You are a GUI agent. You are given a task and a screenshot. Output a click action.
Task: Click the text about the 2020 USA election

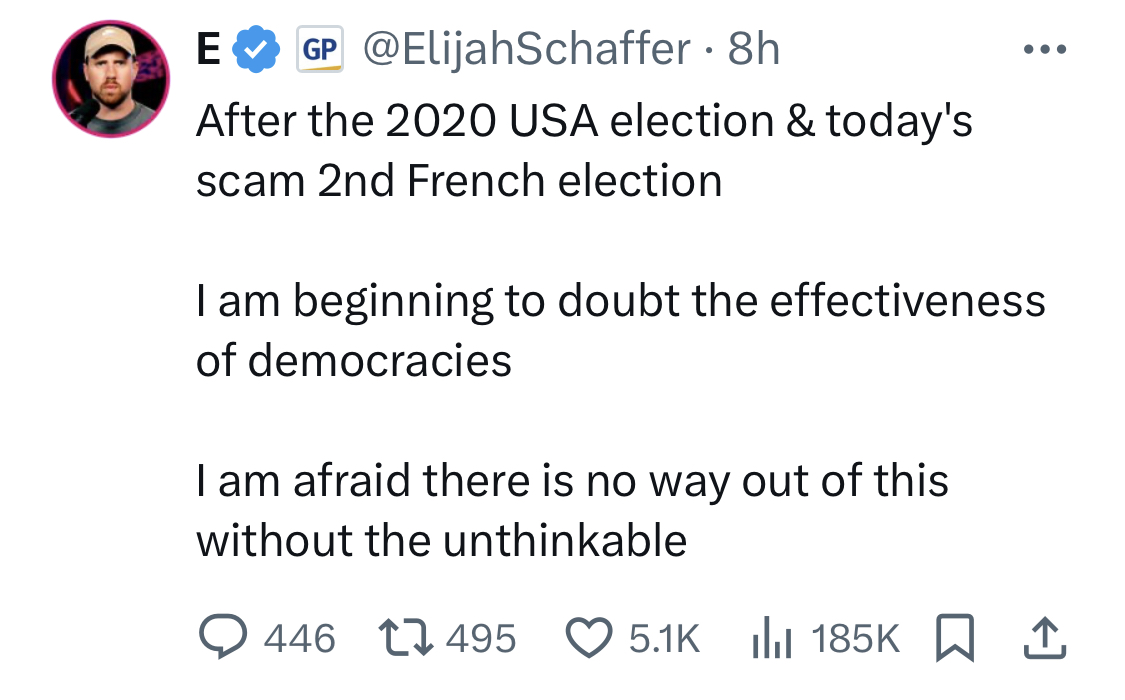[x=584, y=150]
